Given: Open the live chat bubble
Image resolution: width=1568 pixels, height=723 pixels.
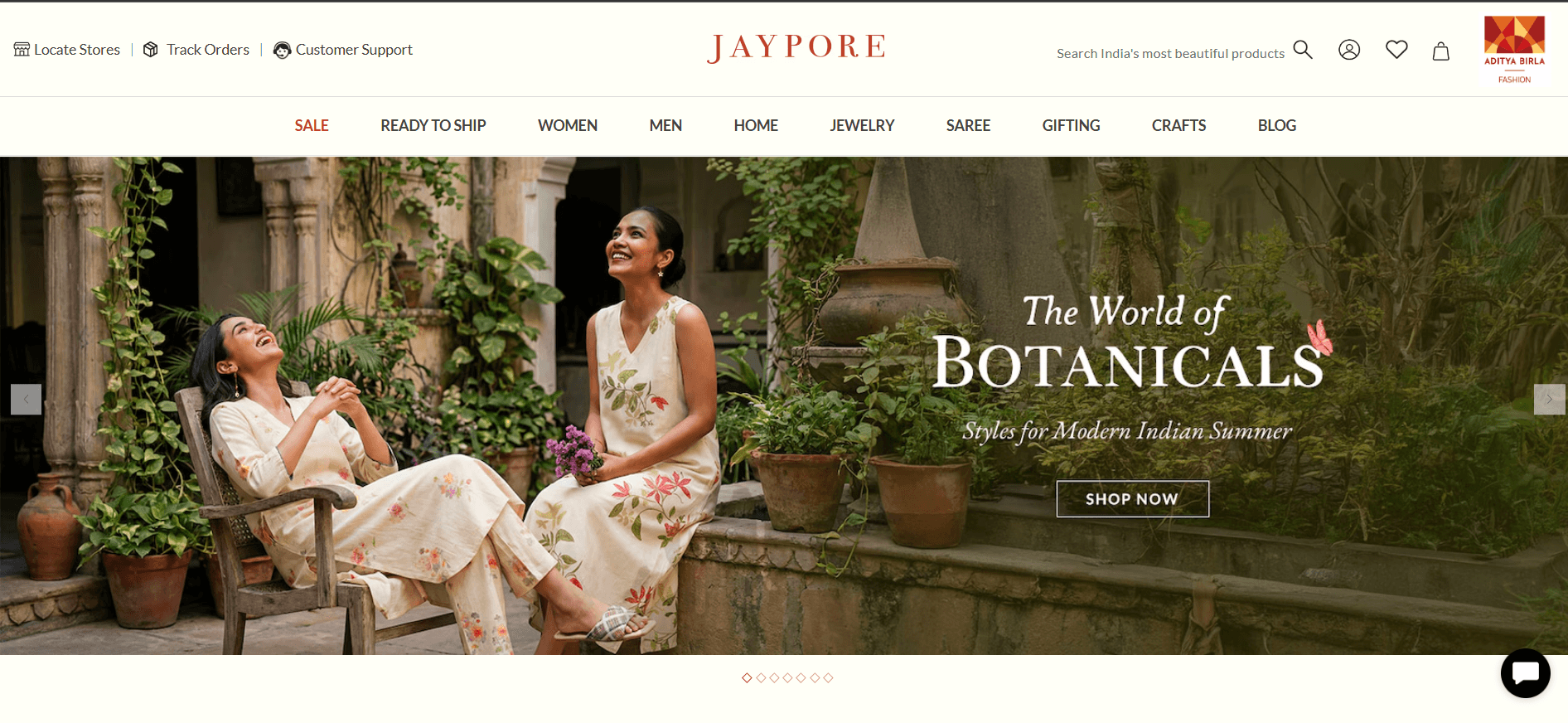Looking at the screenshot, I should (1525, 673).
